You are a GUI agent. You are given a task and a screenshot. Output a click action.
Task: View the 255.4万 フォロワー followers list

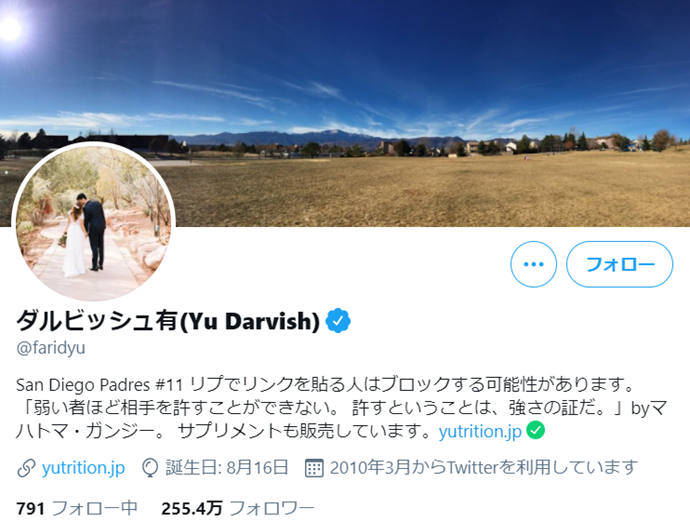coord(238,508)
